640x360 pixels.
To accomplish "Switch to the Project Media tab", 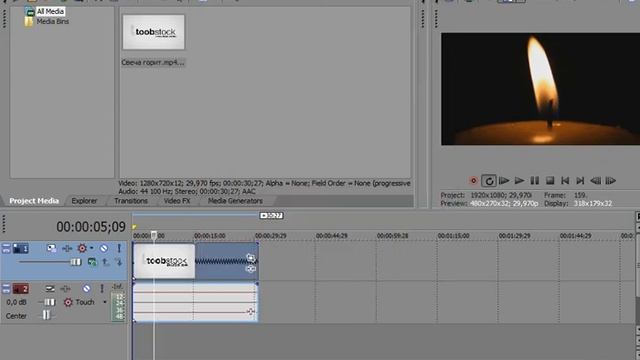I will (x=34, y=201).
